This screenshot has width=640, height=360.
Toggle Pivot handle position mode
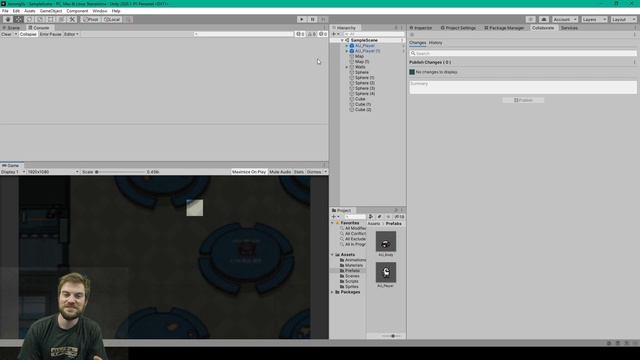91,19
